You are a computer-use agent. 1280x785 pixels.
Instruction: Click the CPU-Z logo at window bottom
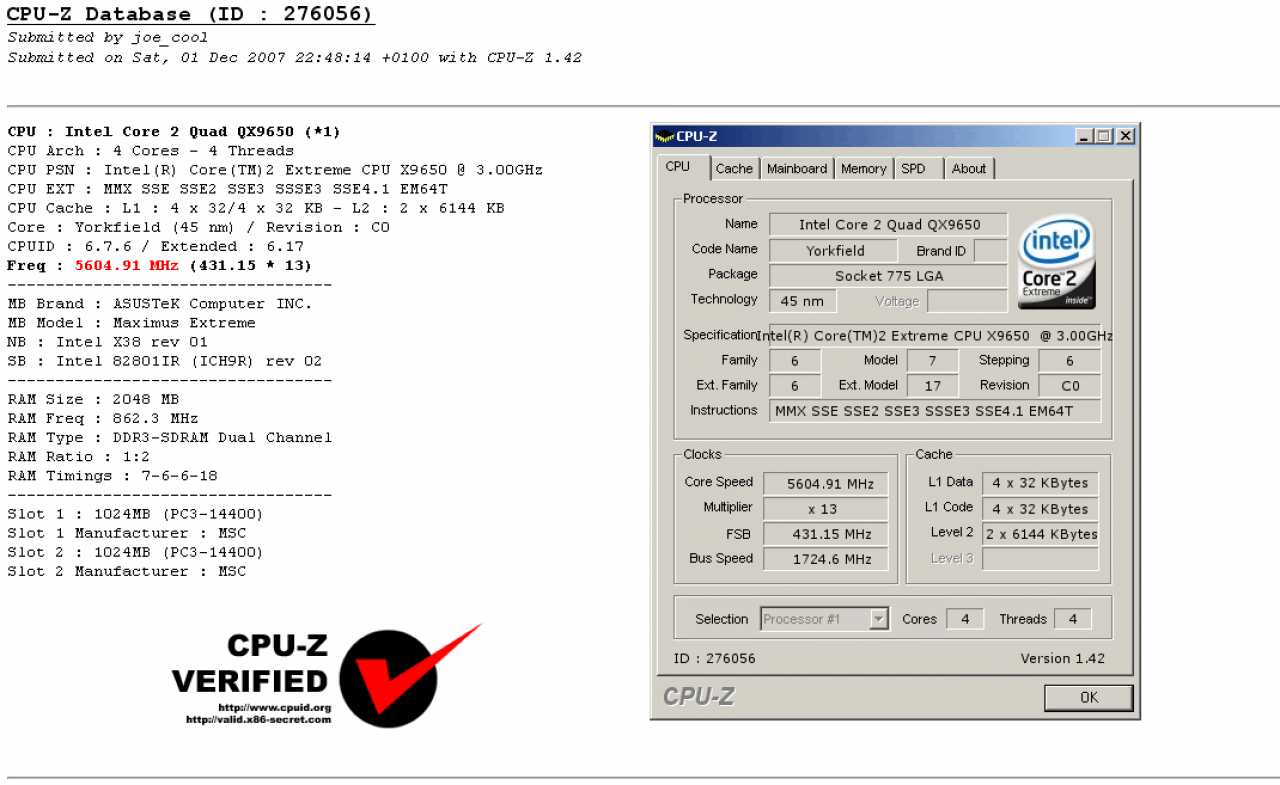(x=699, y=696)
